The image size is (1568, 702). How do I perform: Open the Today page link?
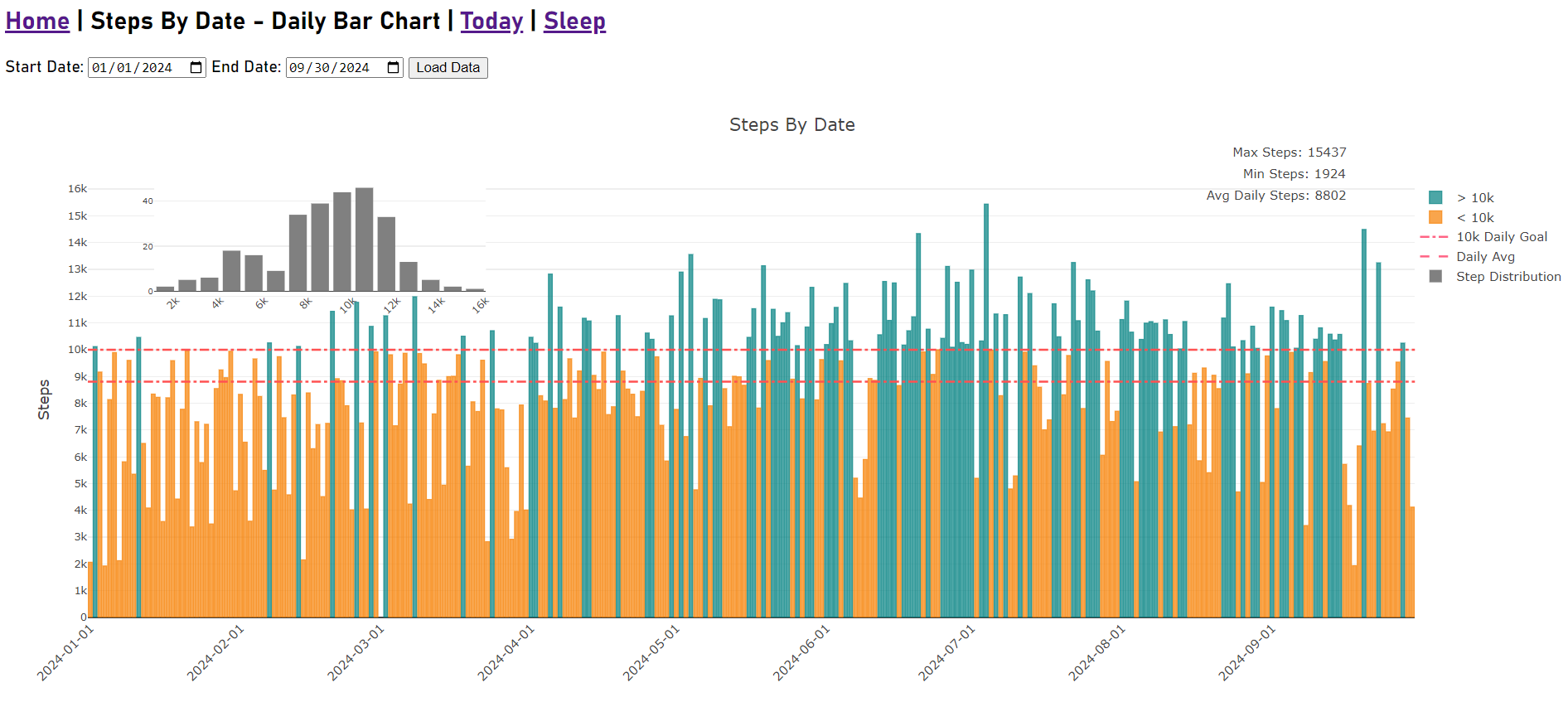491,21
